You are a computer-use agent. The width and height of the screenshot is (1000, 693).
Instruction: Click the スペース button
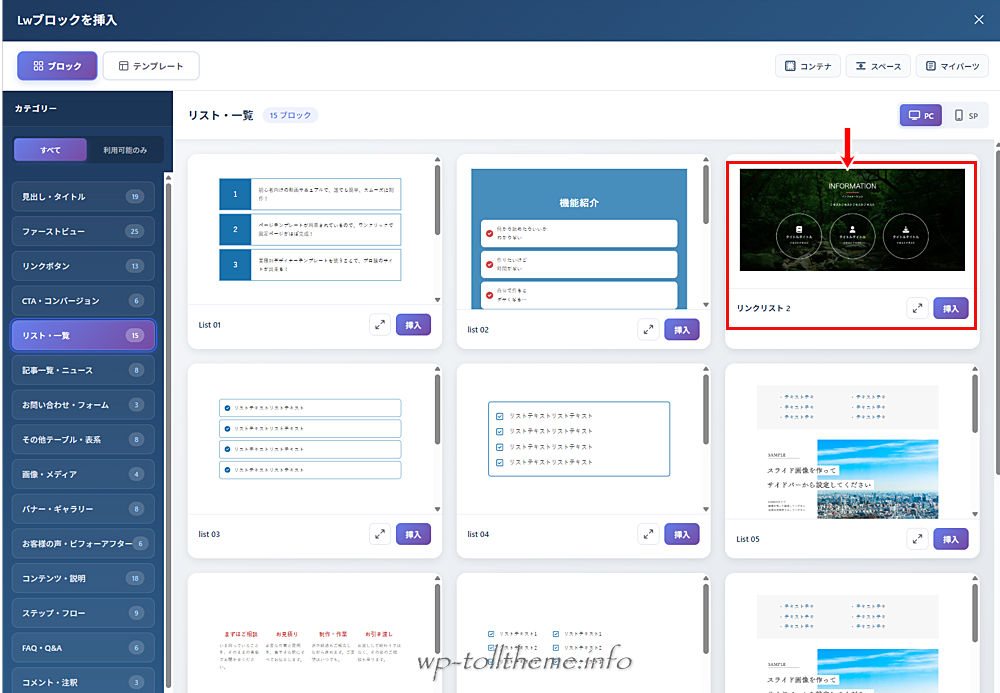(878, 66)
